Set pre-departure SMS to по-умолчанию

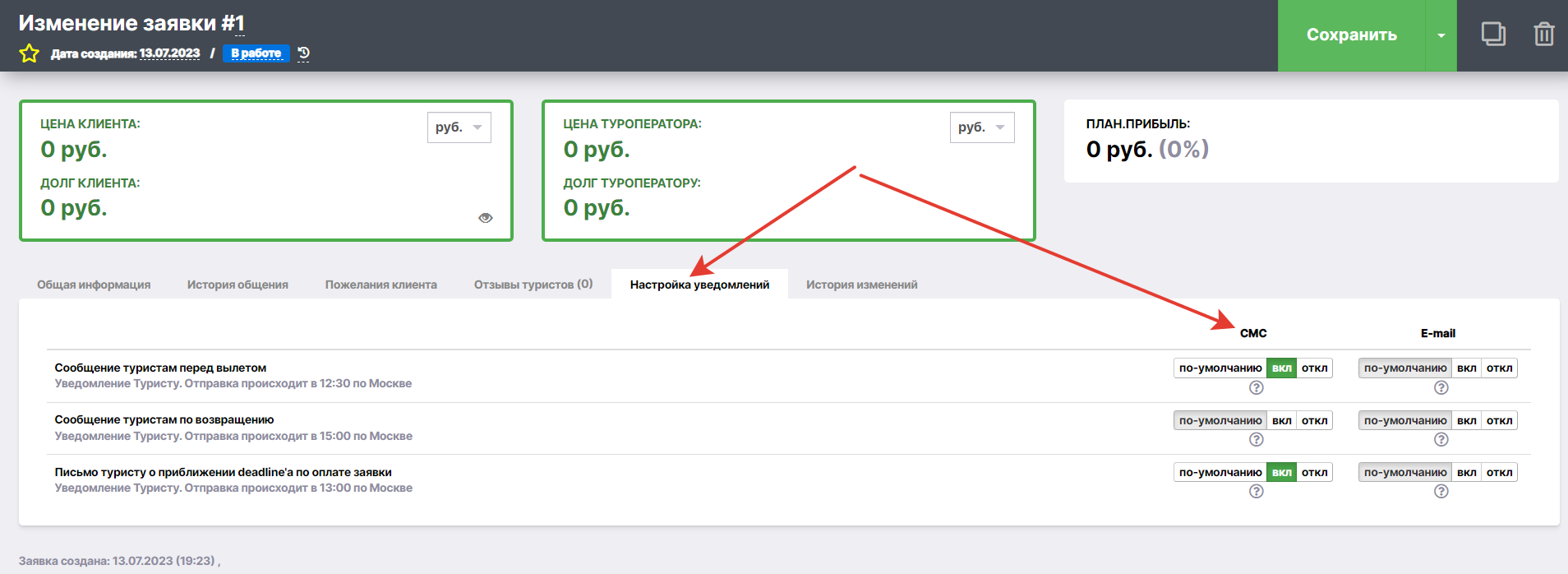(x=1220, y=368)
